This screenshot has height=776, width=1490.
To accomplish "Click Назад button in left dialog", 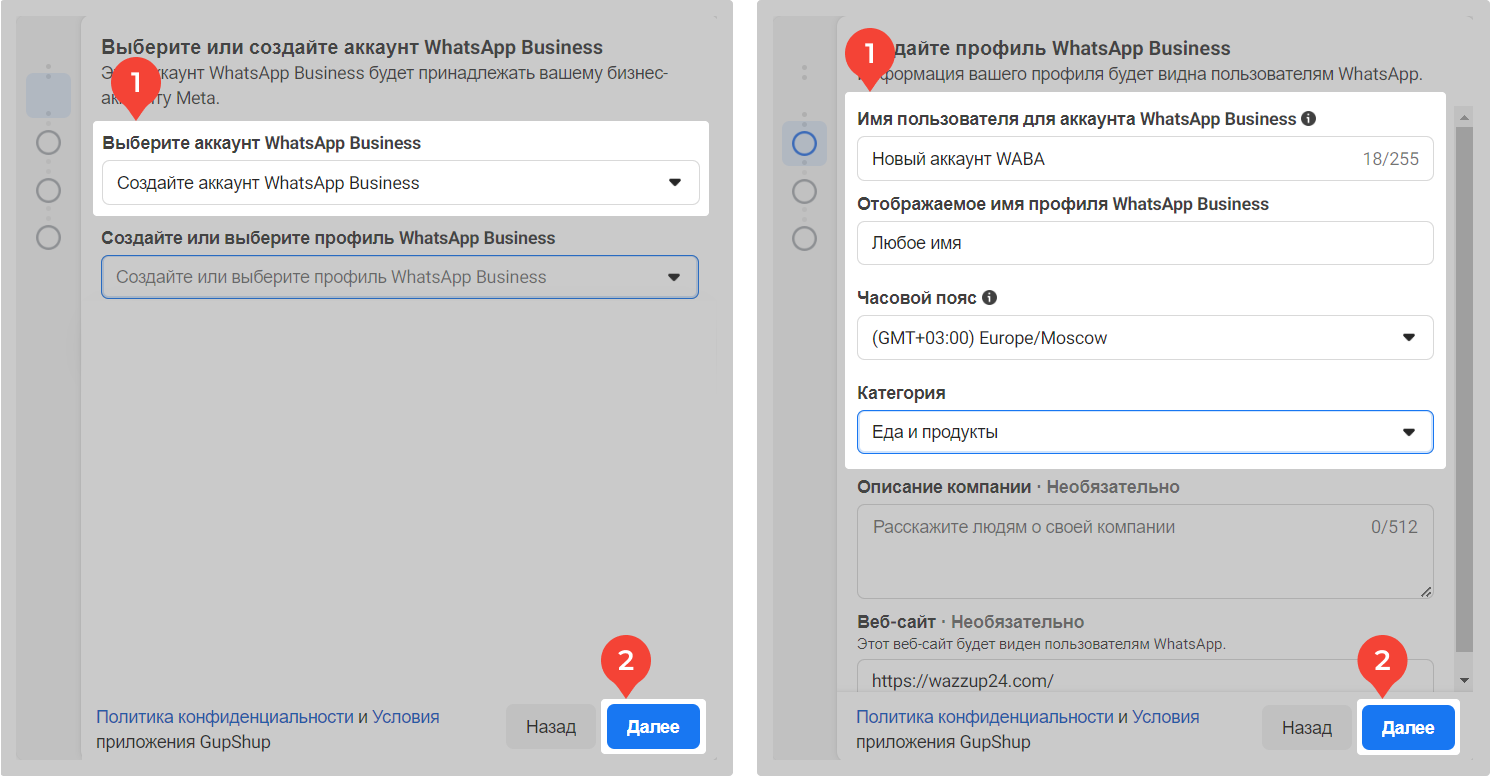I will click(x=551, y=727).
